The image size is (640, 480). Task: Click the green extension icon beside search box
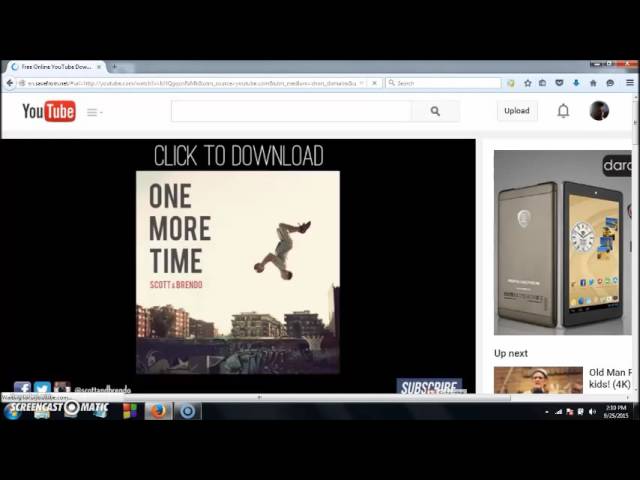(x=510, y=83)
